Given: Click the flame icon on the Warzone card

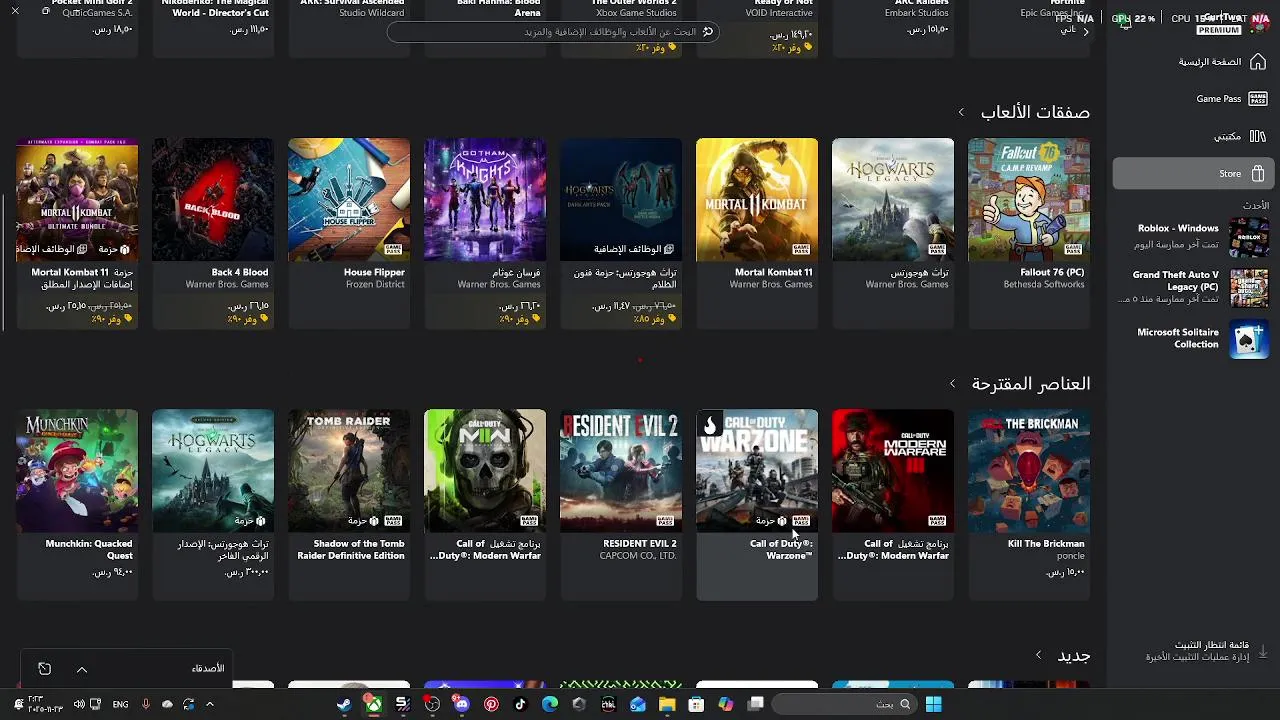Looking at the screenshot, I should pyautogui.click(x=710, y=426).
